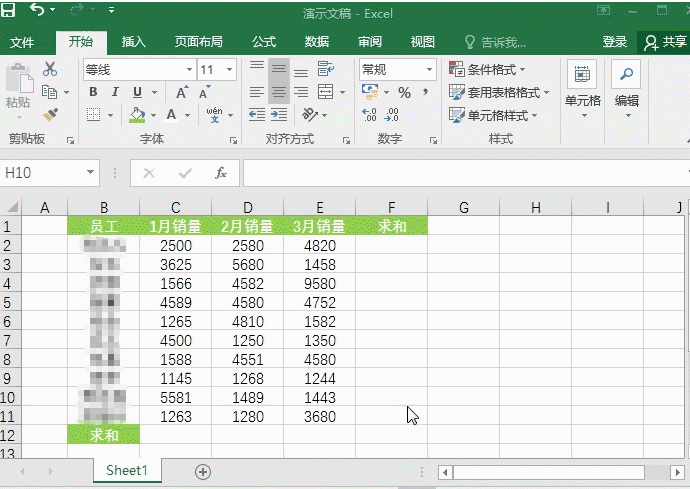Click the Save icon in title bar
Viewport: 690px width, 489px height.
[8, 9]
